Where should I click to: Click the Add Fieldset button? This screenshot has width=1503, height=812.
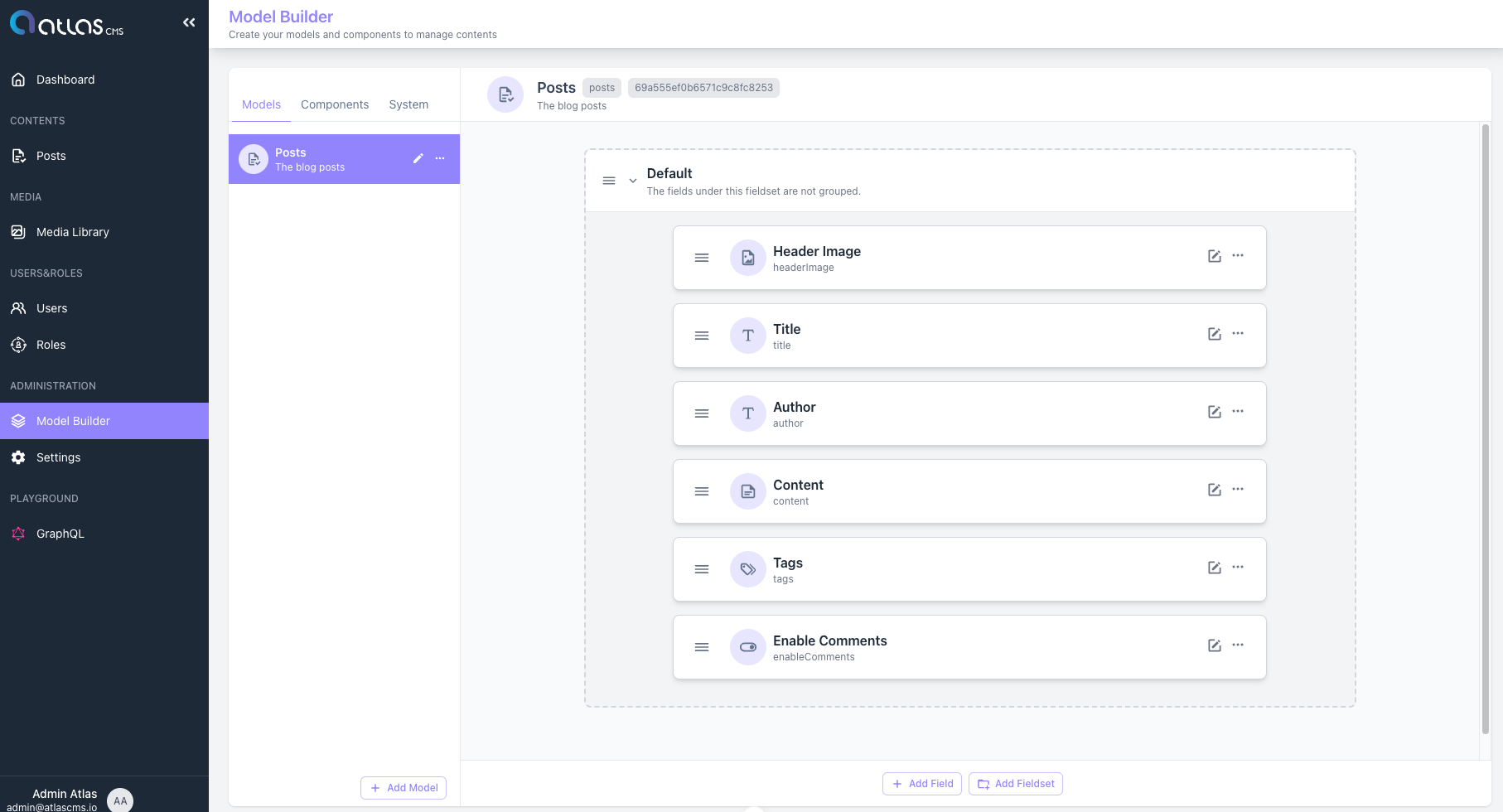1016,783
